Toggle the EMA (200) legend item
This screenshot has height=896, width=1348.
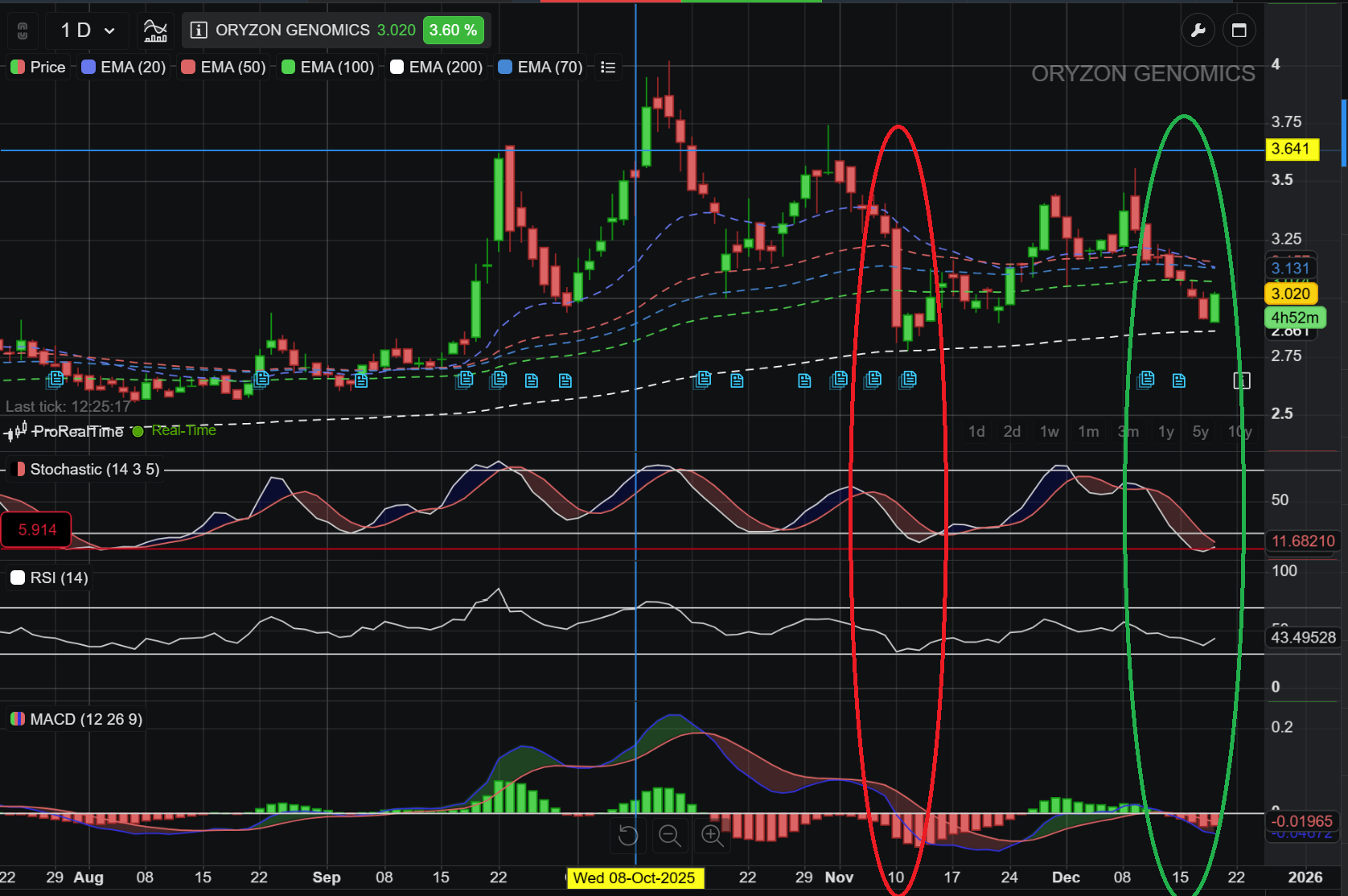coord(436,67)
